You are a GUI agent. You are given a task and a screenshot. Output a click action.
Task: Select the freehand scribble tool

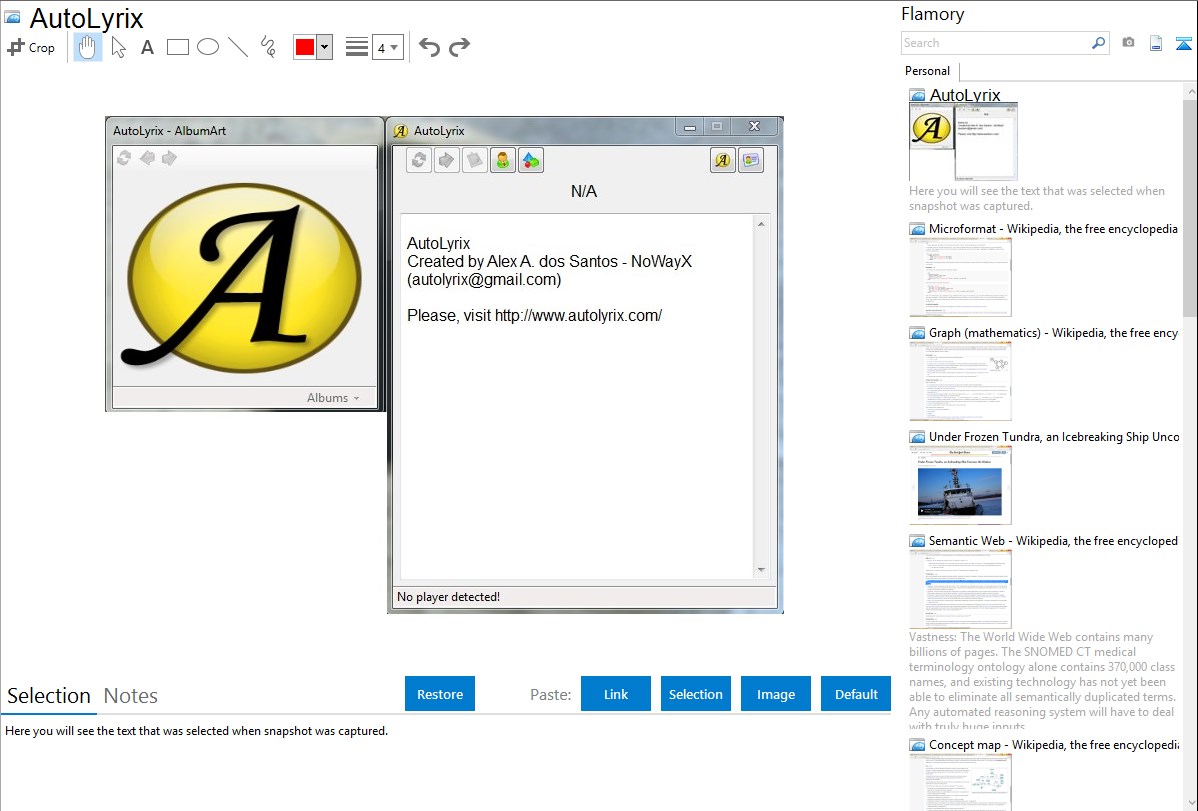pos(268,47)
